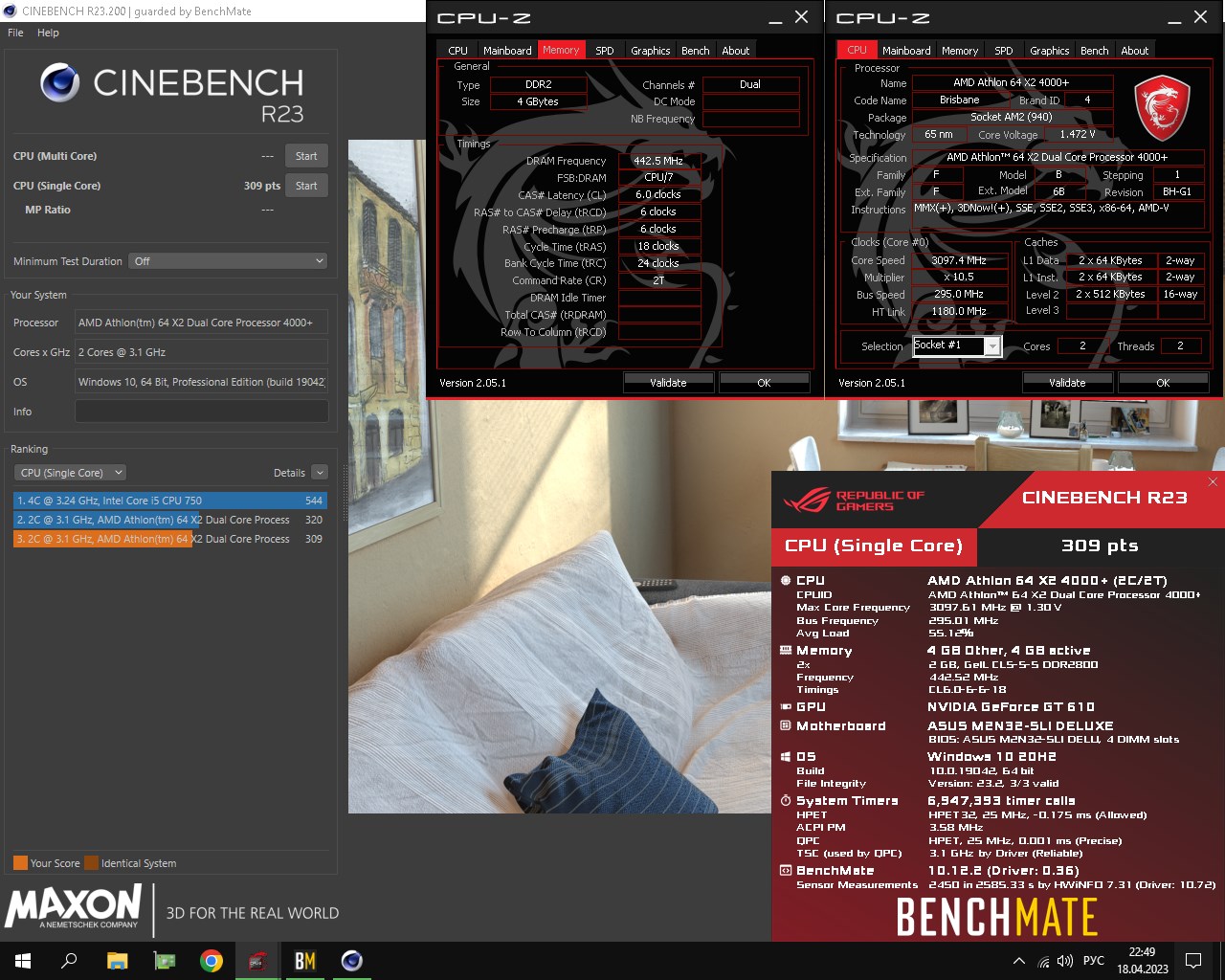Click OS Windows icon in BenchMate panel
The image size is (1225, 980).
[x=786, y=757]
